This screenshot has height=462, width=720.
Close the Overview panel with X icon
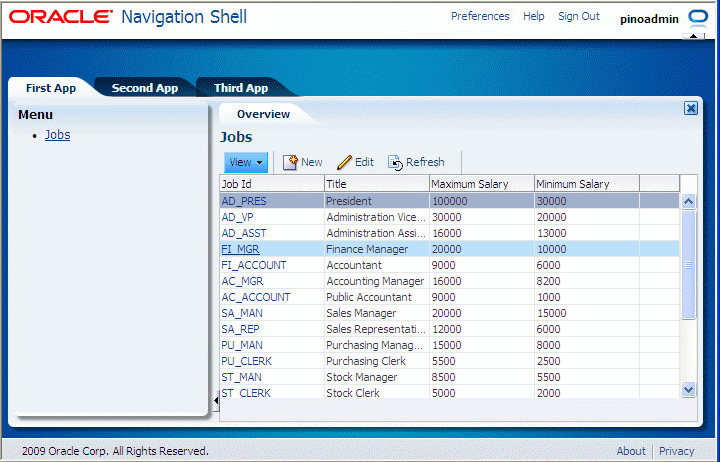coord(691,108)
